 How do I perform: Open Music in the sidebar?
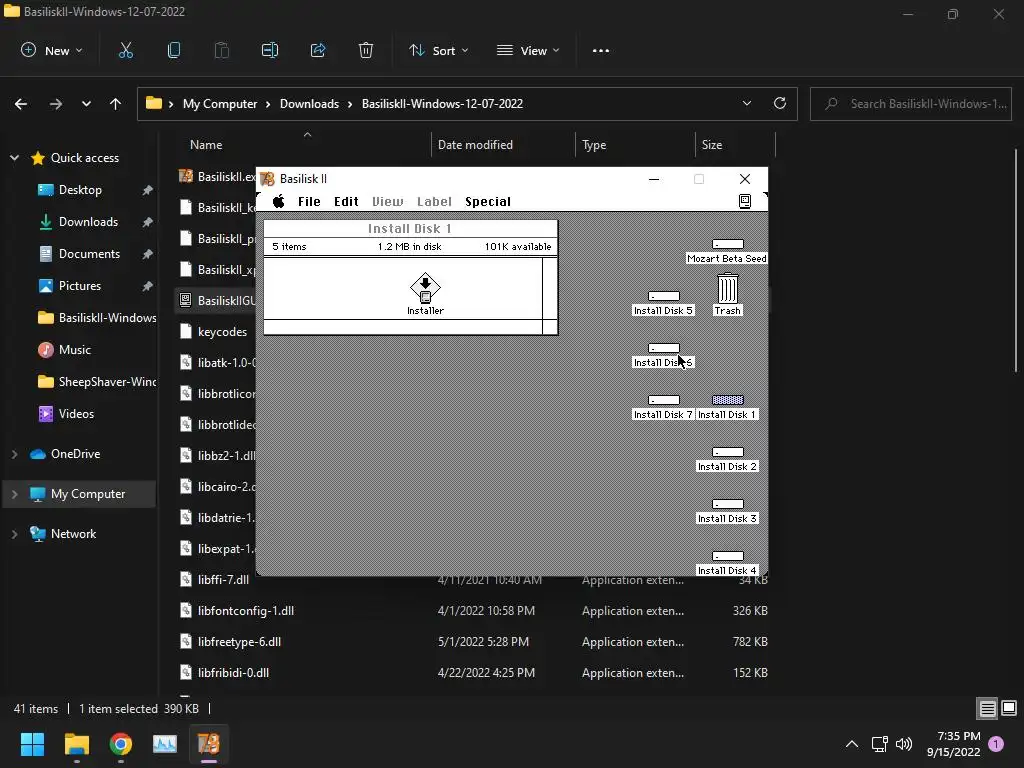coord(74,350)
